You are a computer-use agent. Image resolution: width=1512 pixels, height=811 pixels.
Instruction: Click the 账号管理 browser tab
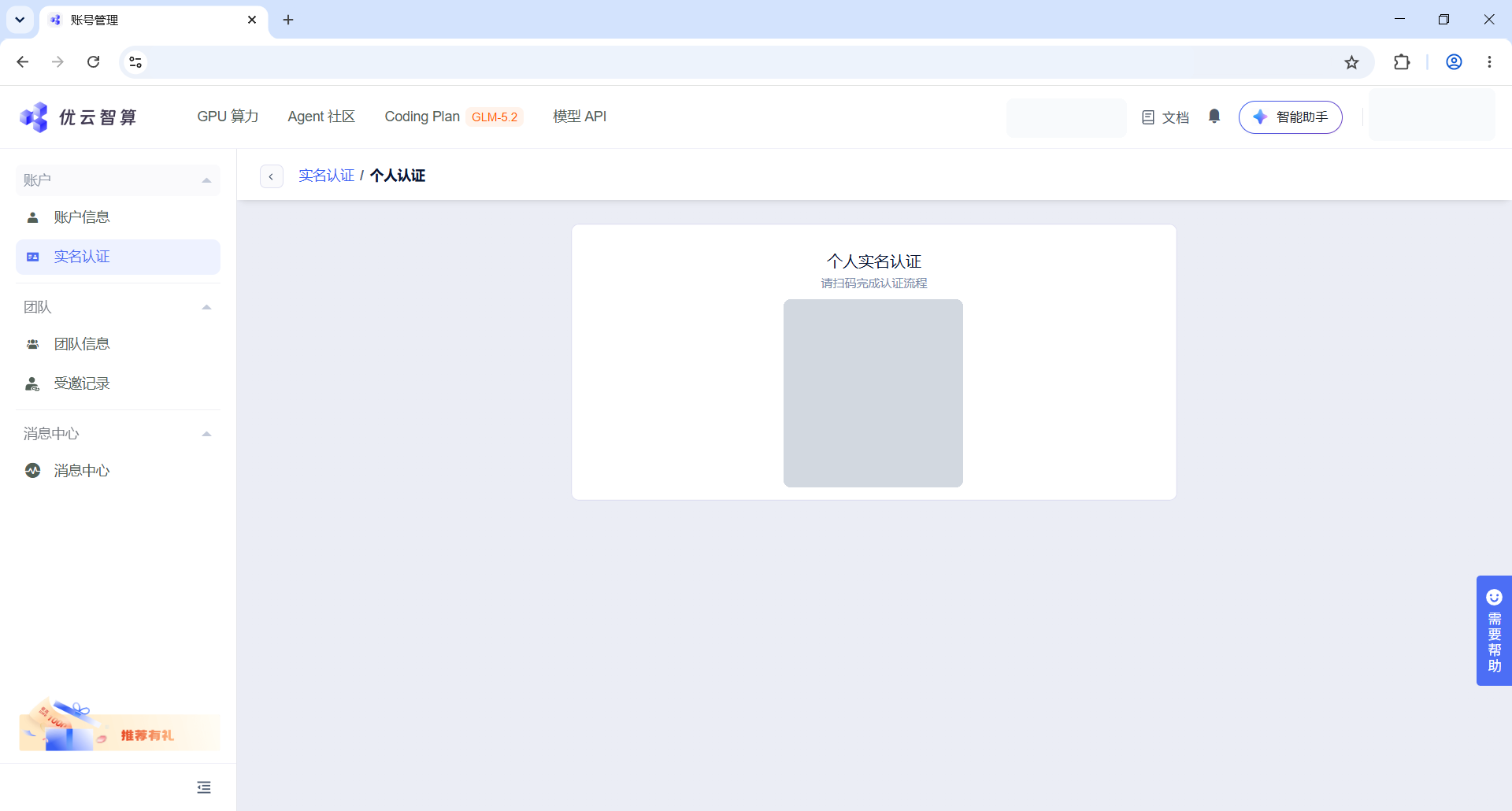[x=154, y=20]
